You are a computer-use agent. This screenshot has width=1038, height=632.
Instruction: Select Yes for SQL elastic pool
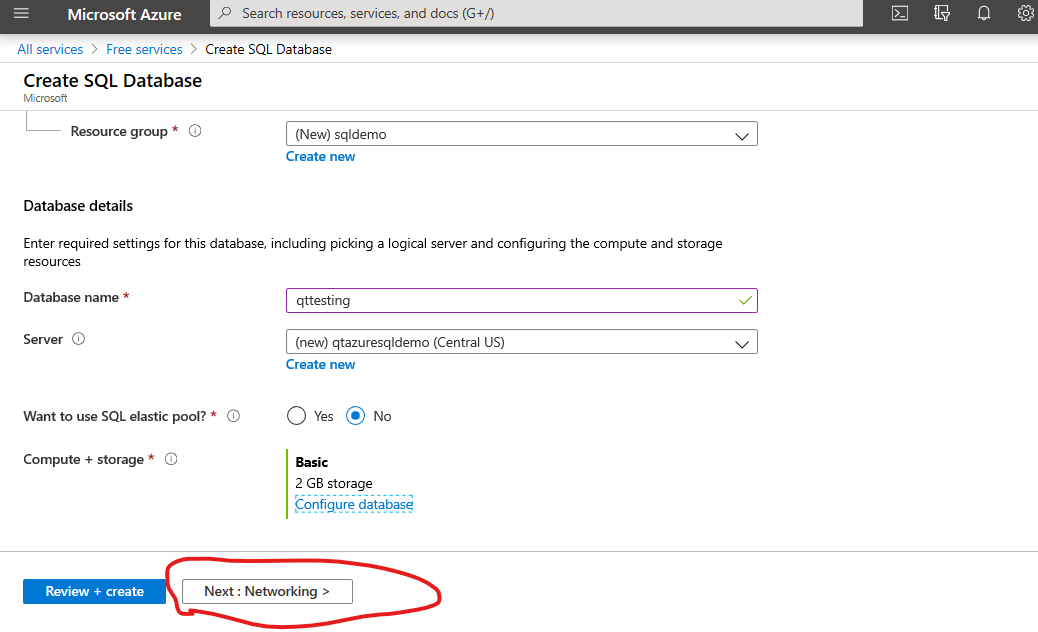pos(296,416)
